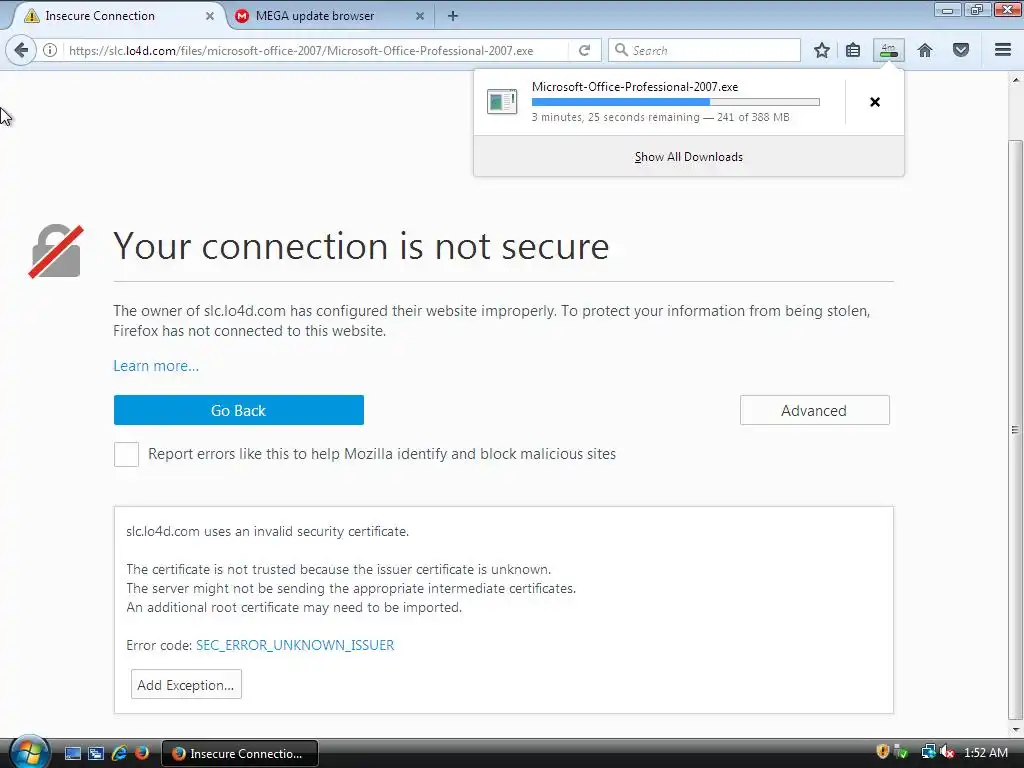This screenshot has height=768, width=1024.
Task: Open site information icon in address bar
Action: [50, 50]
